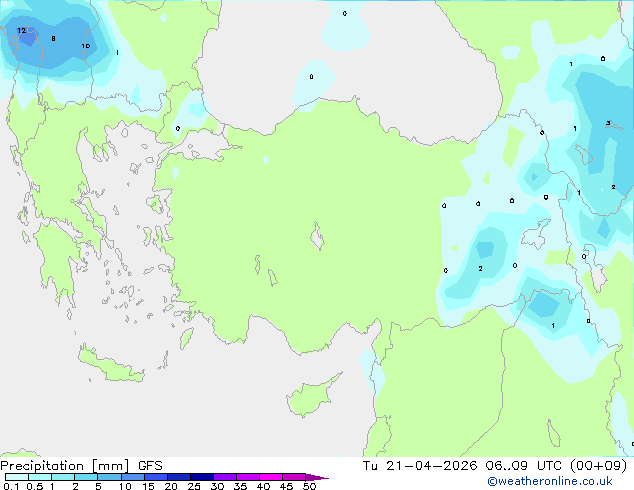Image resolution: width=634 pixels, height=490 pixels.
Task: Click the 40–45 mm magenta legend swatch
Action: pyautogui.click(x=271, y=477)
